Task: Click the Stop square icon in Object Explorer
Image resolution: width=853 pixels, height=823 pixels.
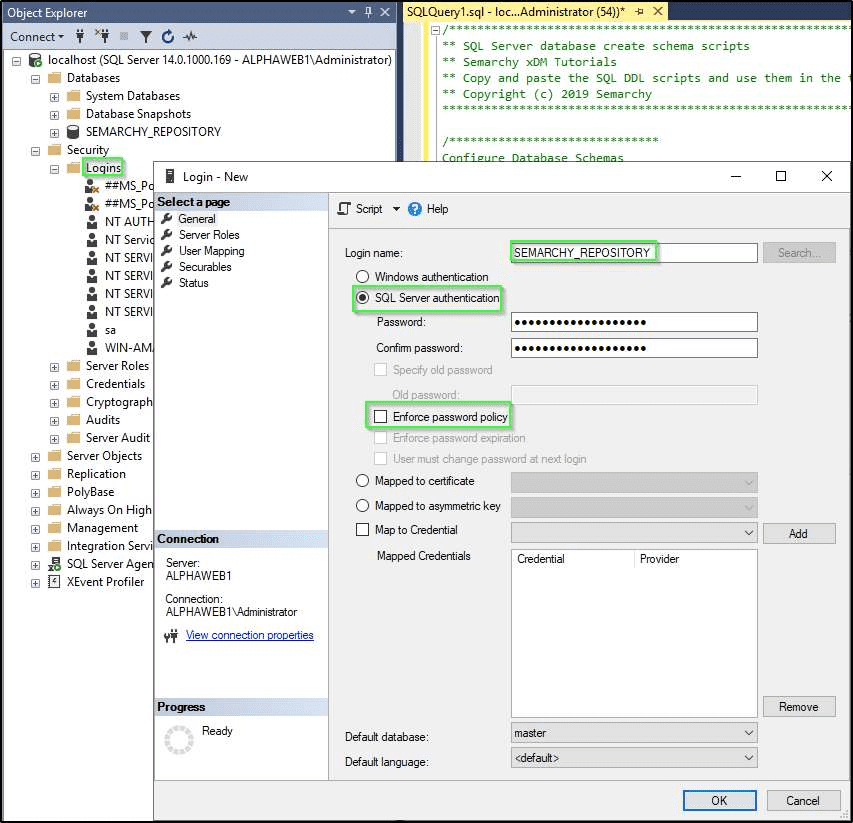Action: [124, 36]
